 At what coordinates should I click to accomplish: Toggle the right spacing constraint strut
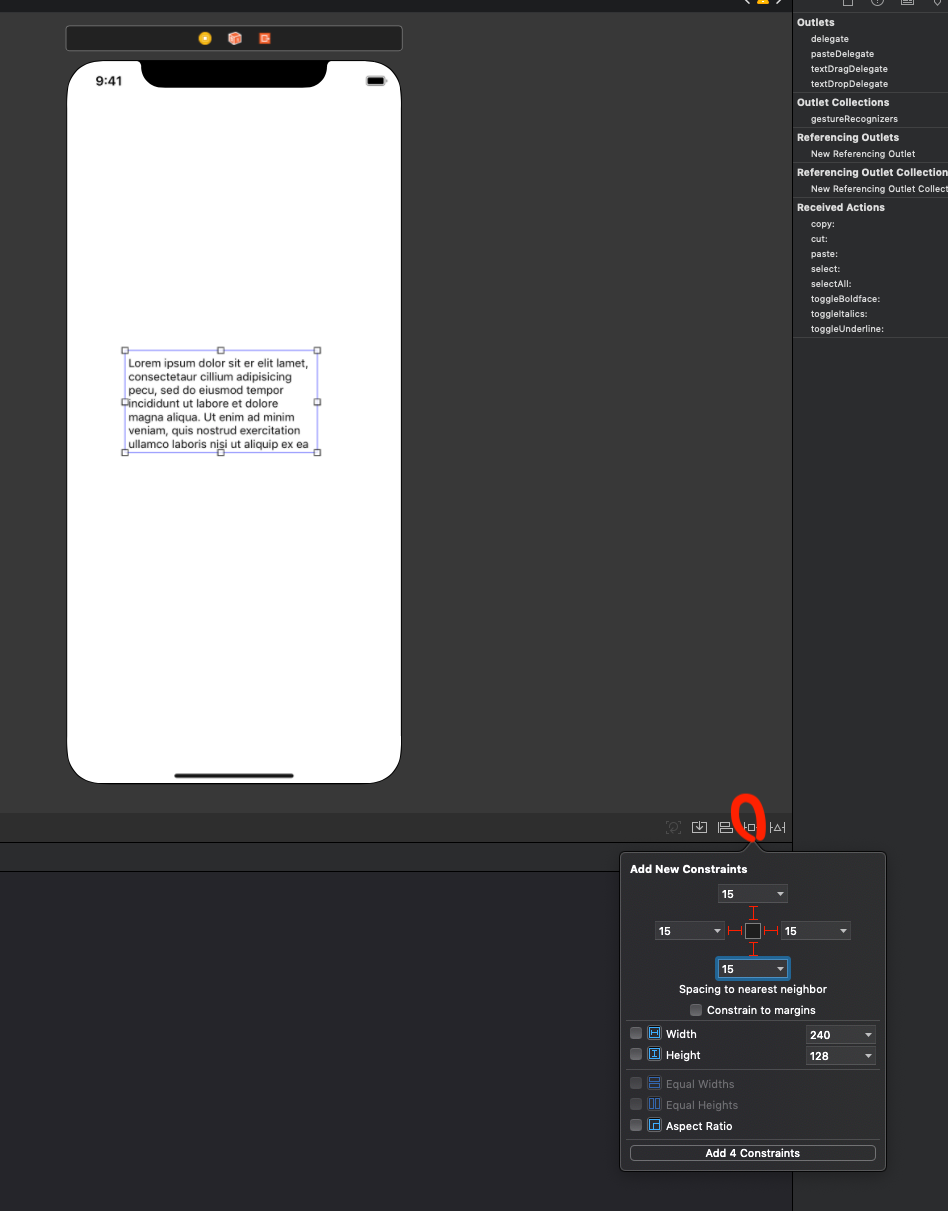(771, 931)
